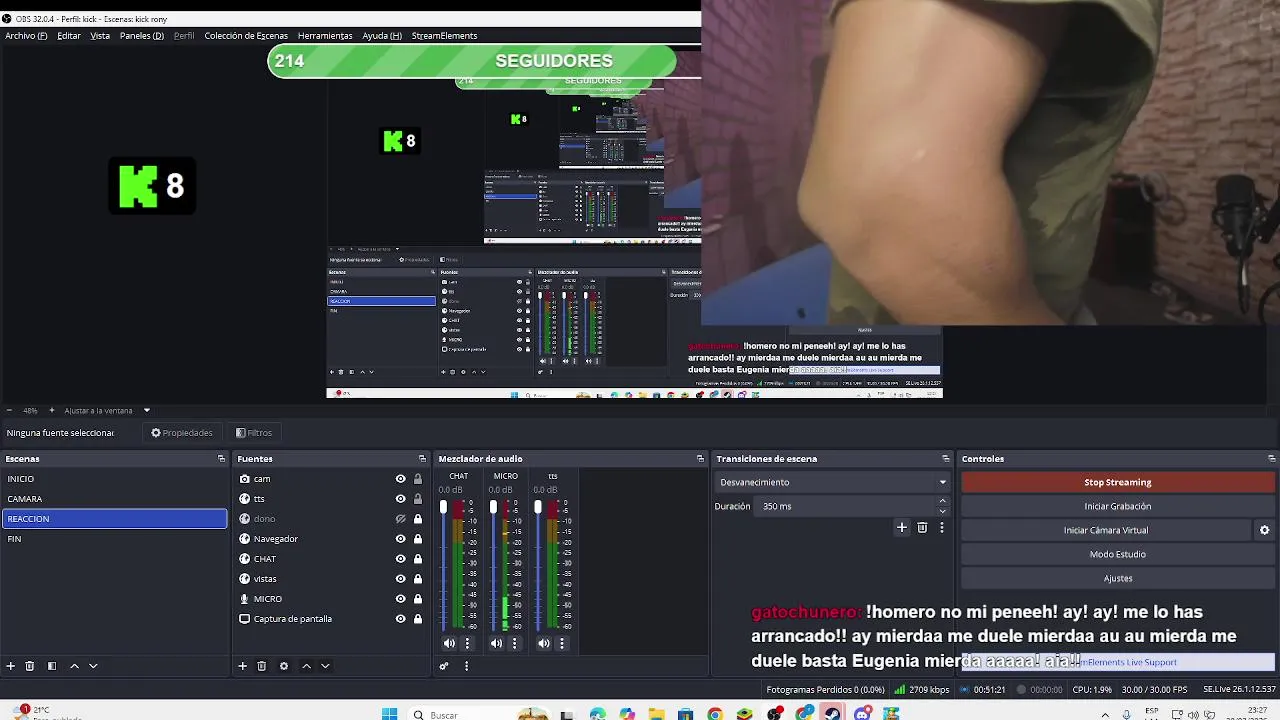The image size is (1280, 720).
Task: Open Ajustes in the Controles panel
Action: (x=1117, y=578)
